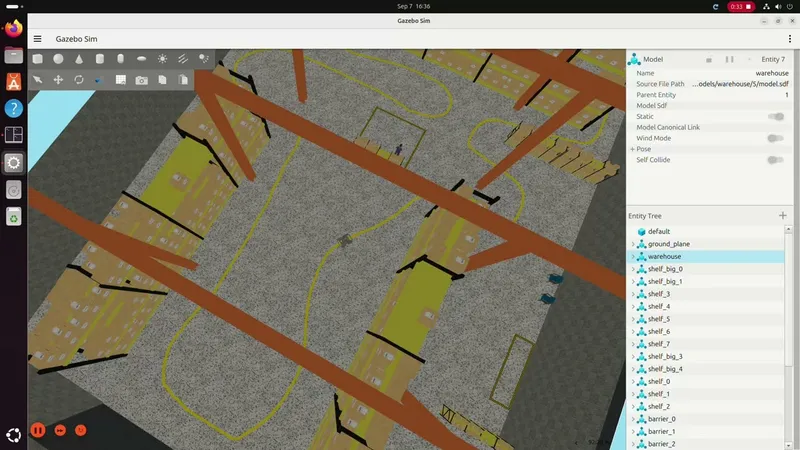Select shelf_0 in Entity Tree
The width and height of the screenshot is (800, 450).
(706, 382)
